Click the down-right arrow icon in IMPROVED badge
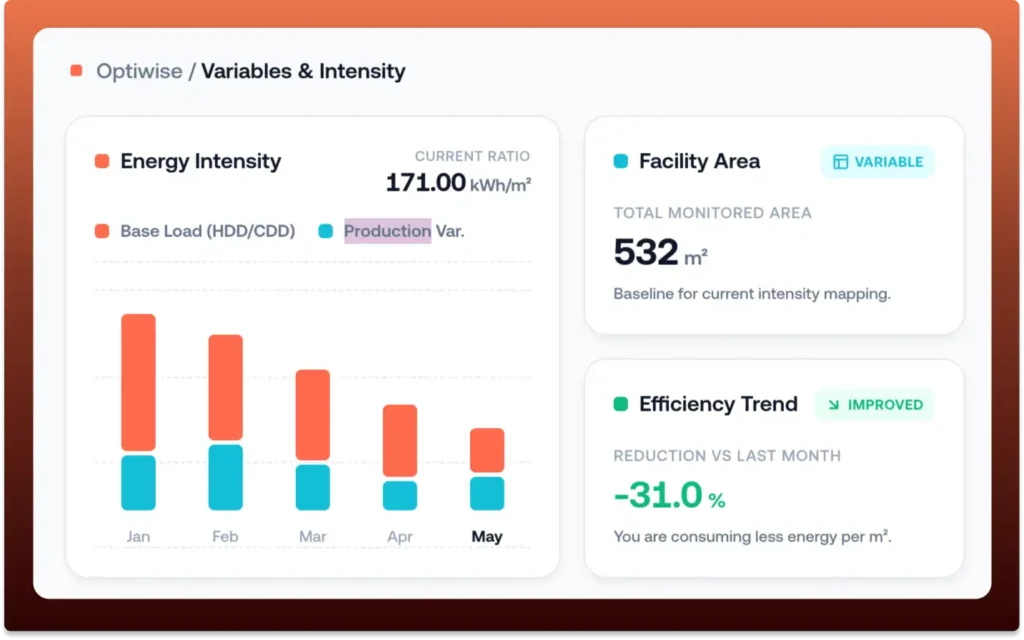The width and height of the screenshot is (1024, 640). click(832, 405)
